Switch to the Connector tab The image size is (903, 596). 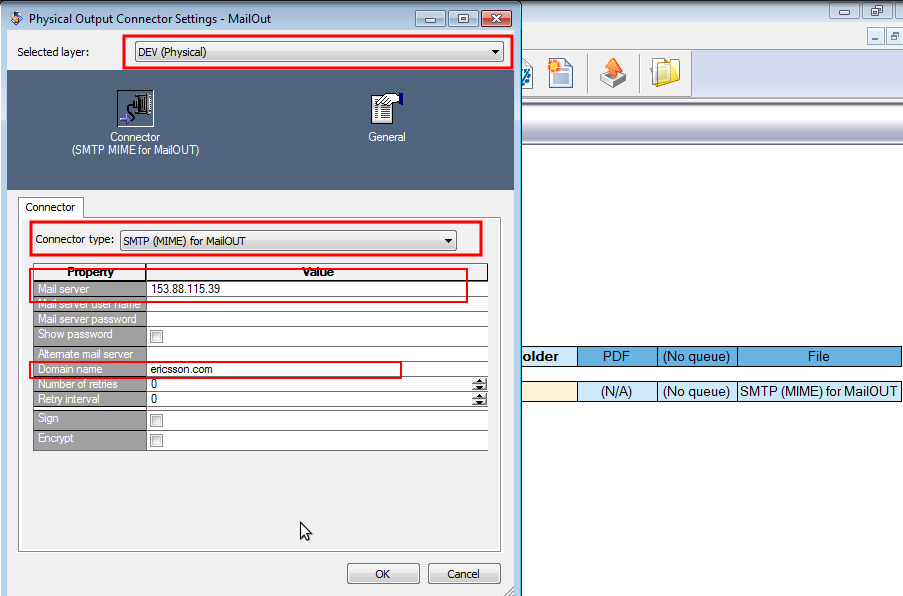[x=50, y=207]
